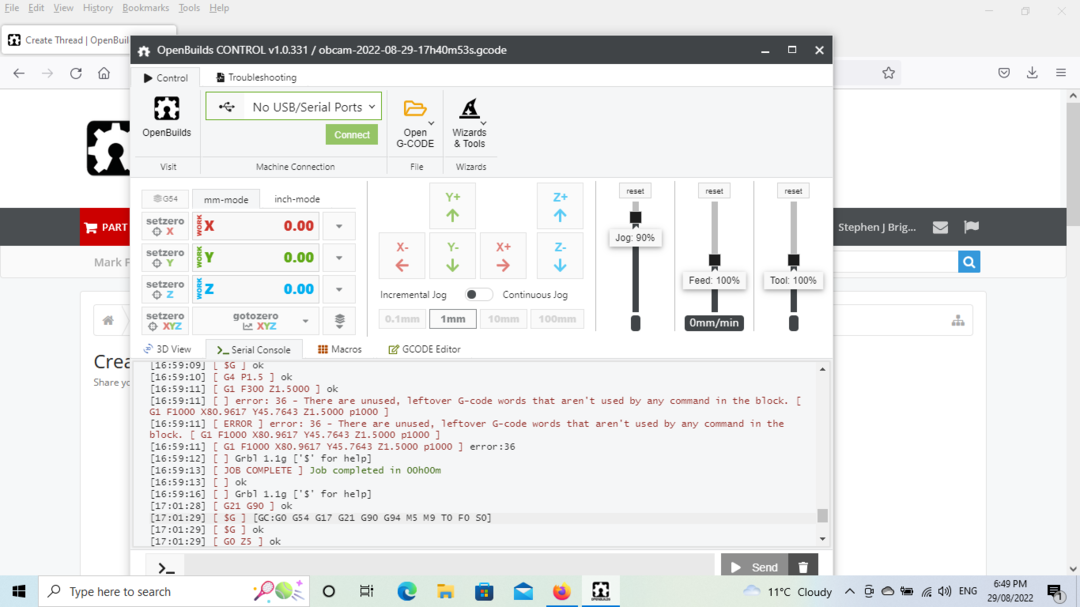The height and width of the screenshot is (607, 1080).
Task: Expand the gotozero XYZ dropdown arrow
Action: (305, 321)
